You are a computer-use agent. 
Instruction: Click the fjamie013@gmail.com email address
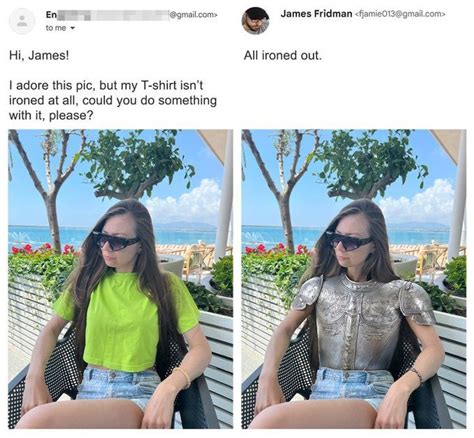[x=400, y=14]
